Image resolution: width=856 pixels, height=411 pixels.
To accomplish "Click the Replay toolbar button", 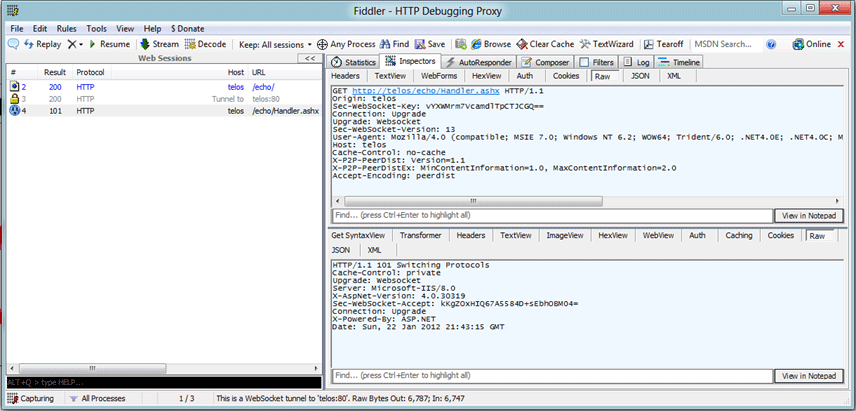I will [x=43, y=44].
